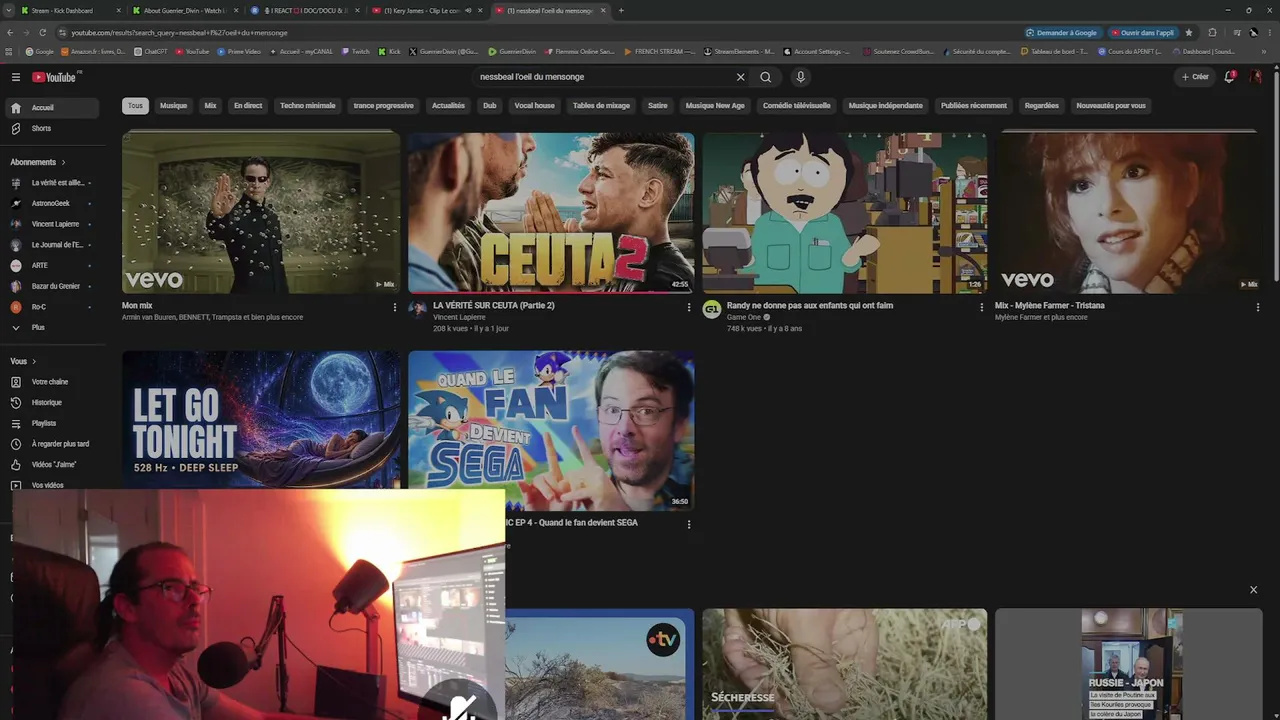This screenshot has width=1280, height=720.
Task: Open the ChatGPT bookmark
Action: coord(152,51)
